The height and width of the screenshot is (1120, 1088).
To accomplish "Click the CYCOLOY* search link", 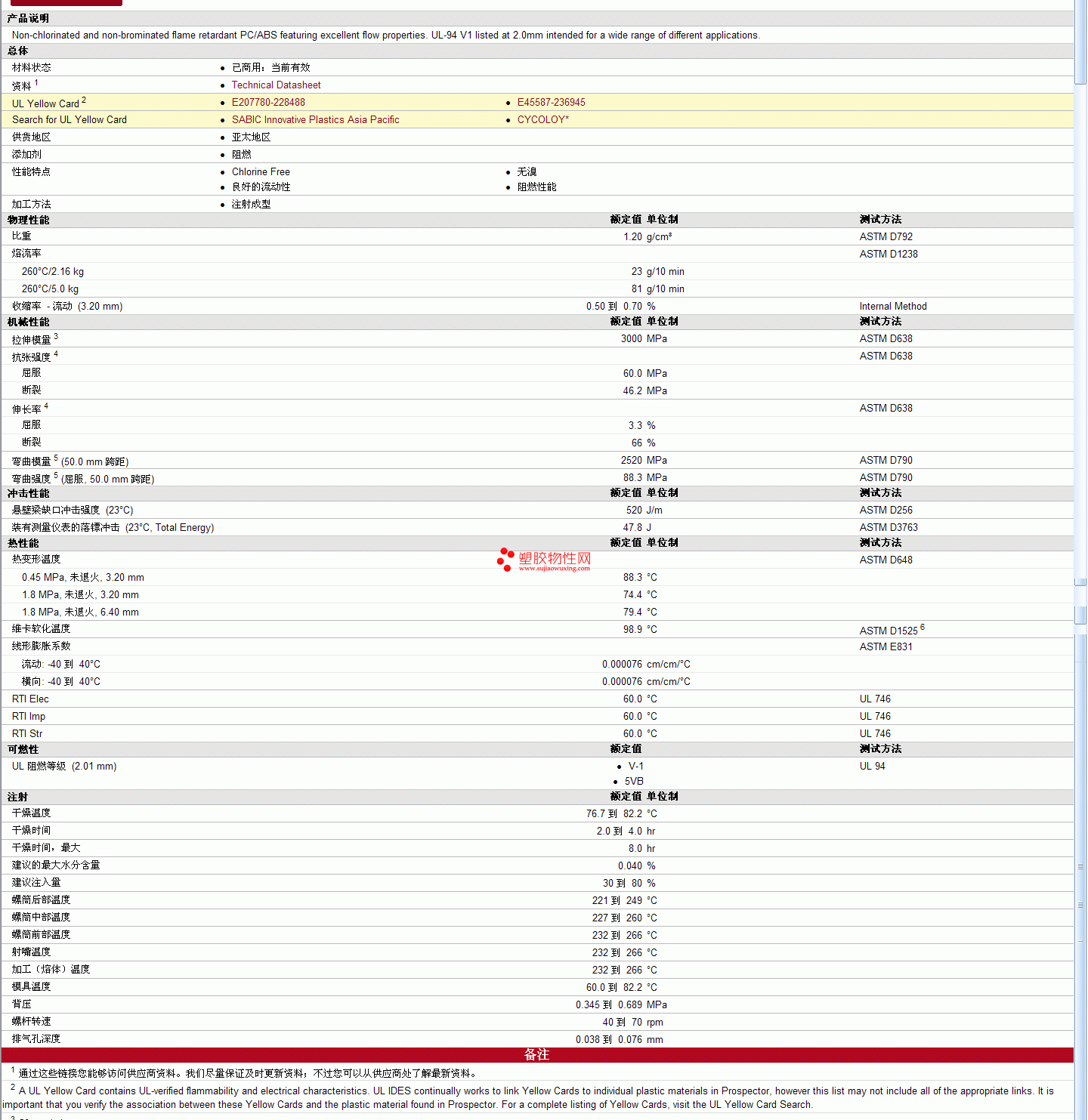I will click(x=542, y=120).
